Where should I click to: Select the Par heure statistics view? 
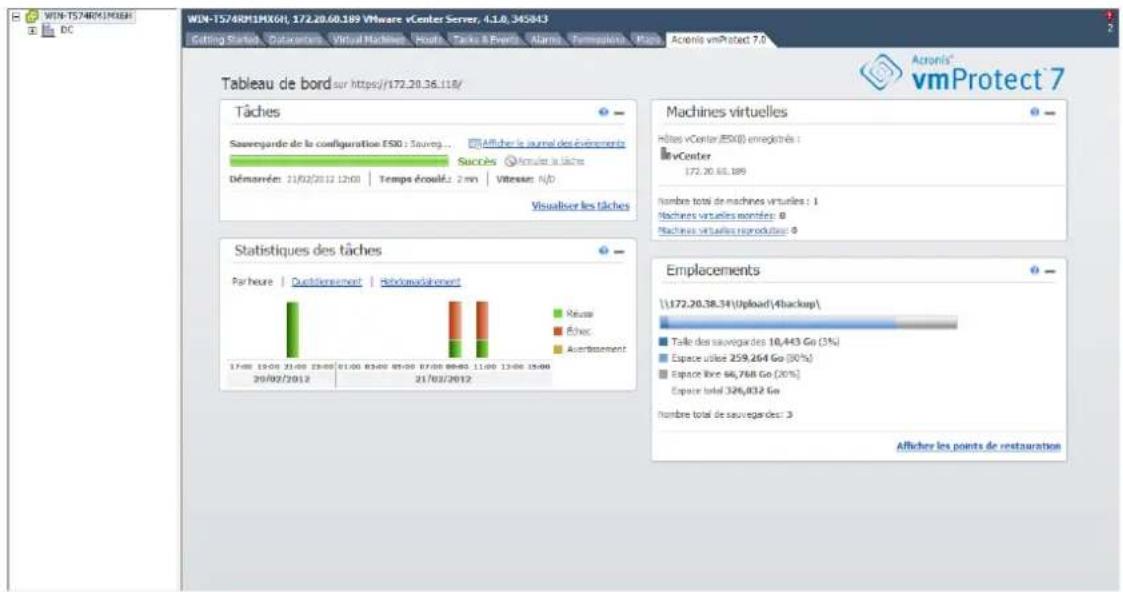pyautogui.click(x=253, y=282)
